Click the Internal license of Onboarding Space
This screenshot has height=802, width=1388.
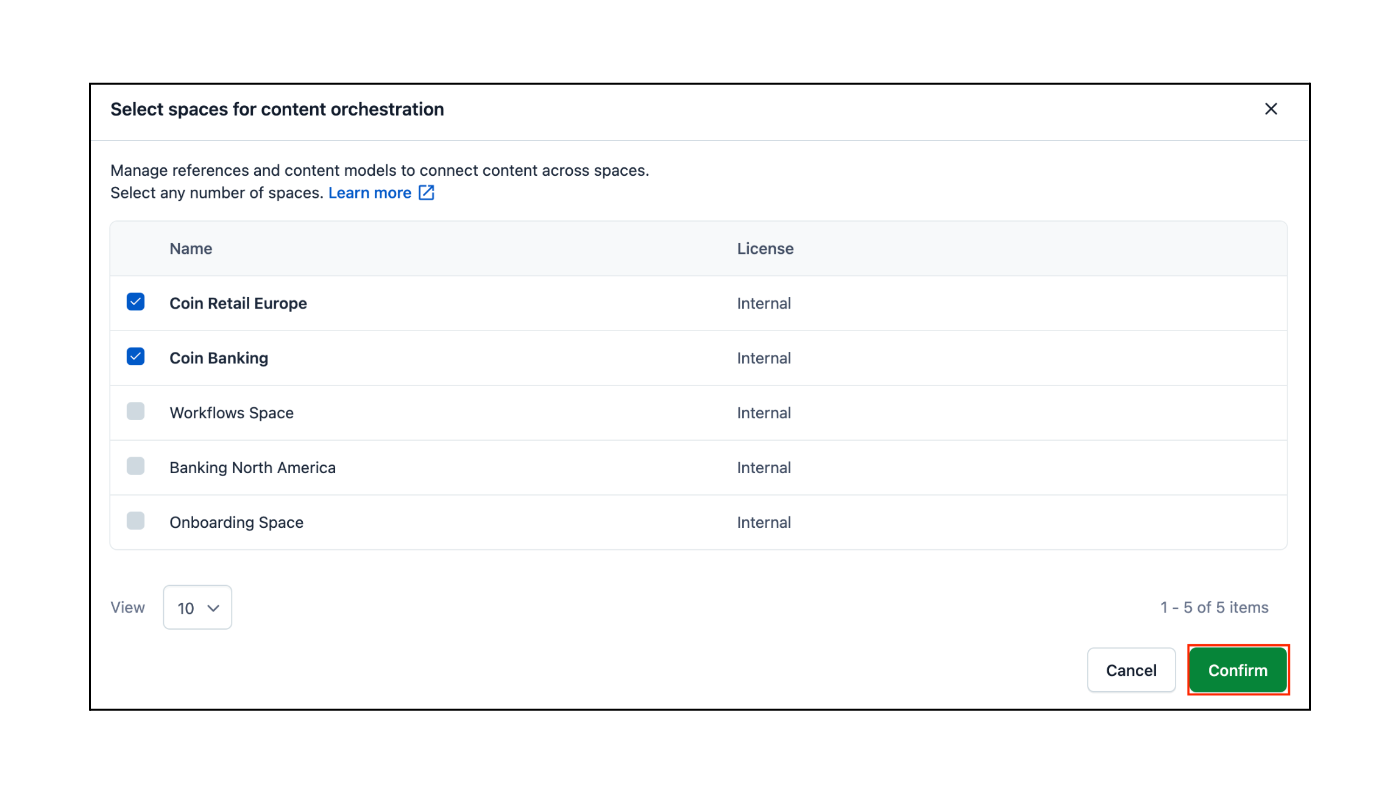764,522
